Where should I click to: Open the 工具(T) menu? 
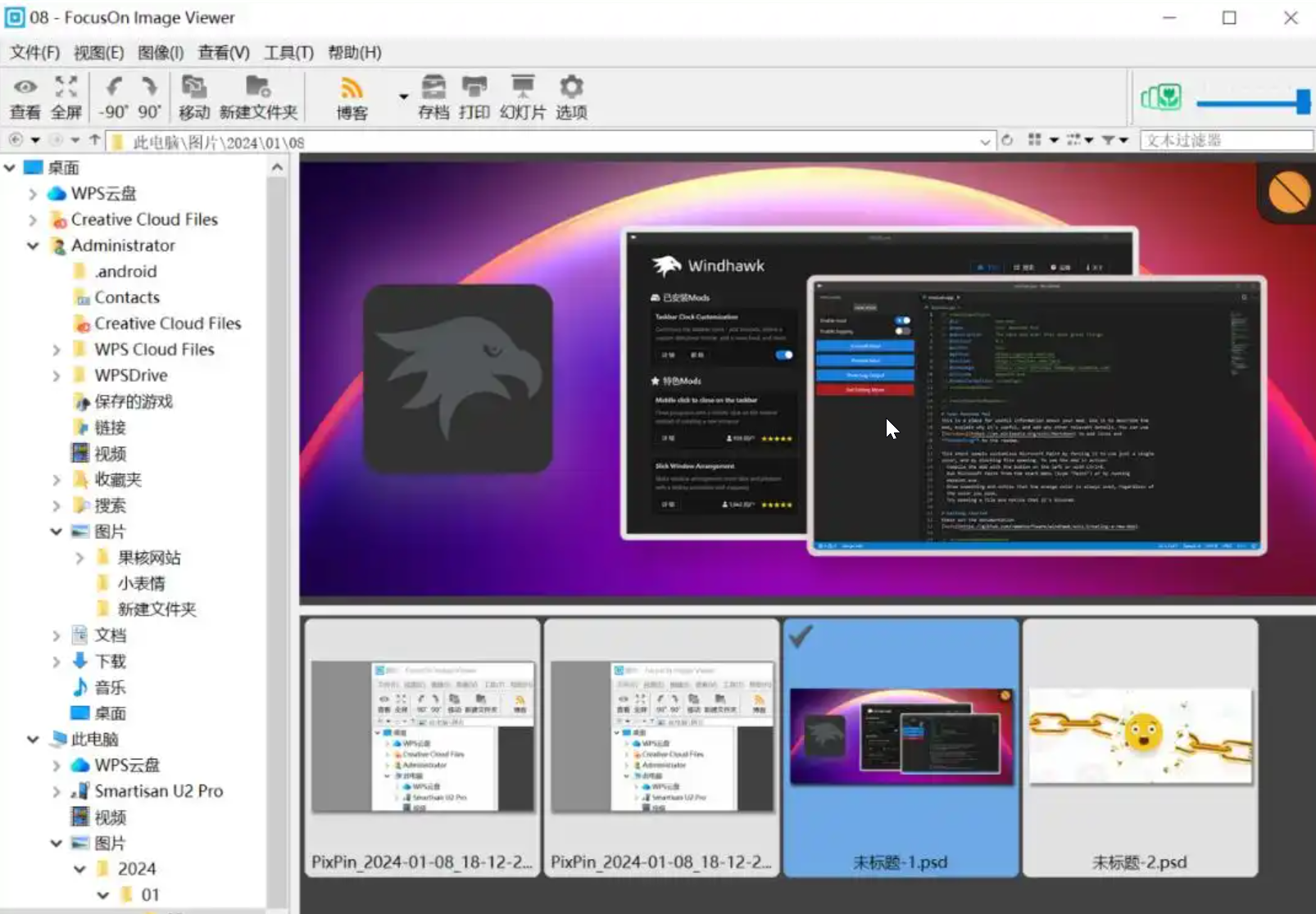(x=288, y=52)
